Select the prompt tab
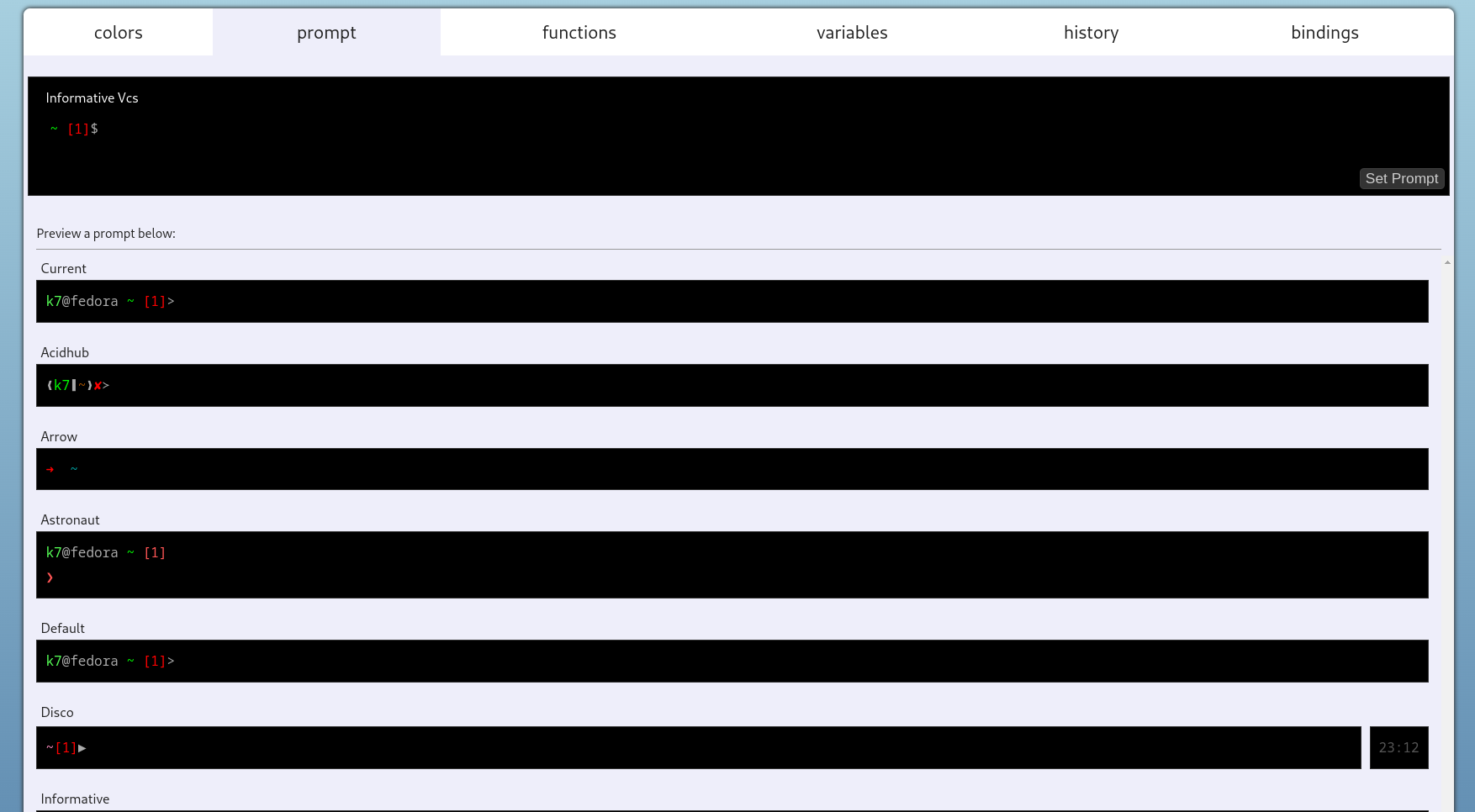1475x812 pixels. [x=326, y=33]
